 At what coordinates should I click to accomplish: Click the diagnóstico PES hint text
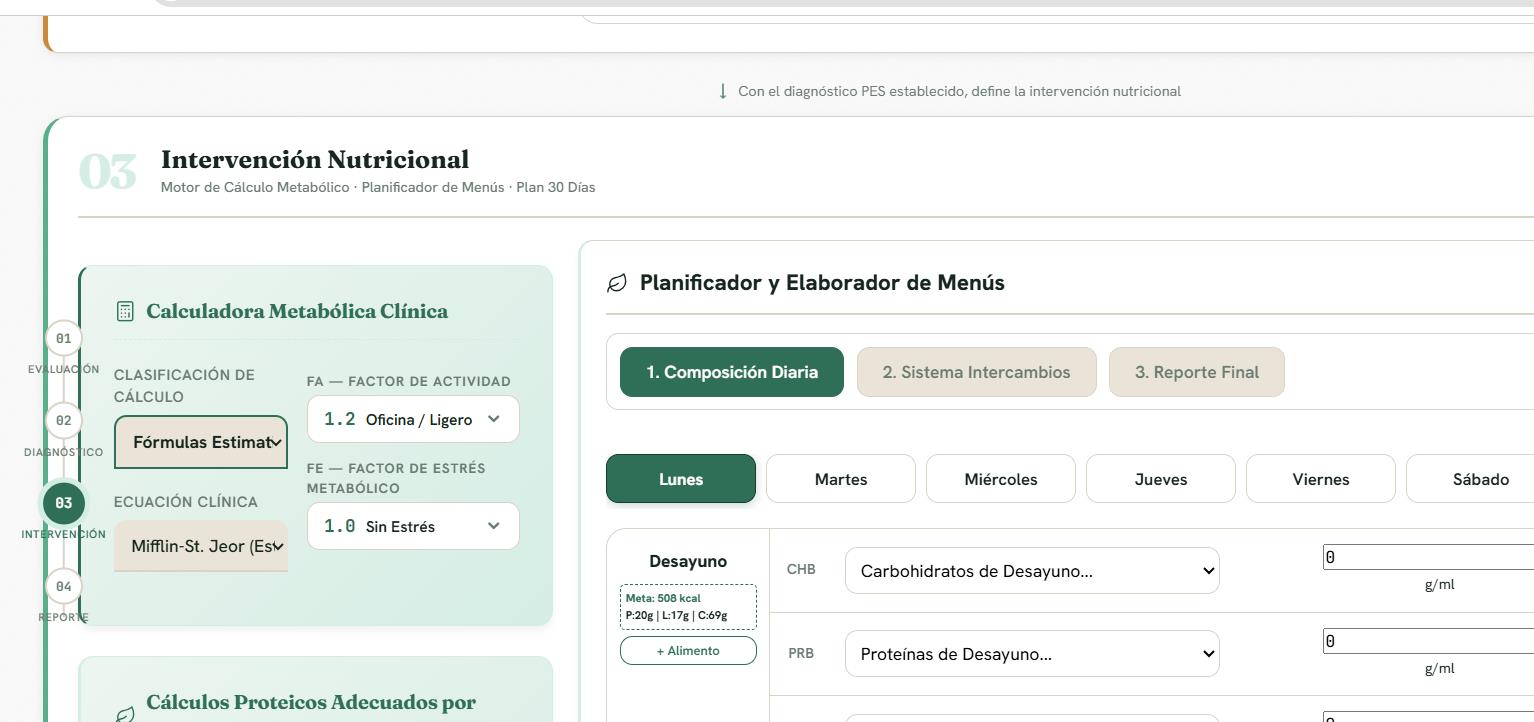pyautogui.click(x=959, y=91)
